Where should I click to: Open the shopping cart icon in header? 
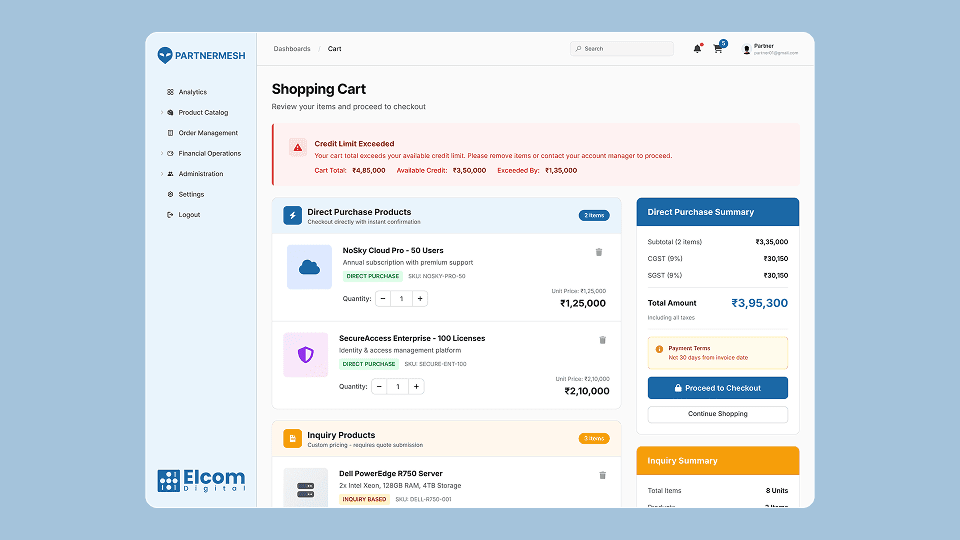(718, 49)
